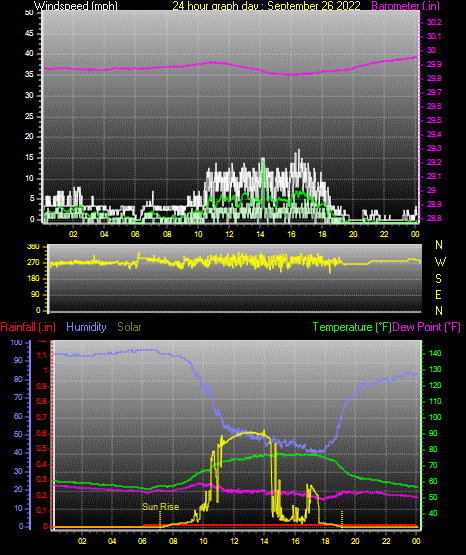Click the 0.6 rainfall scale value
Image resolution: width=466 pixels, height=555 pixels.
(x=42, y=433)
